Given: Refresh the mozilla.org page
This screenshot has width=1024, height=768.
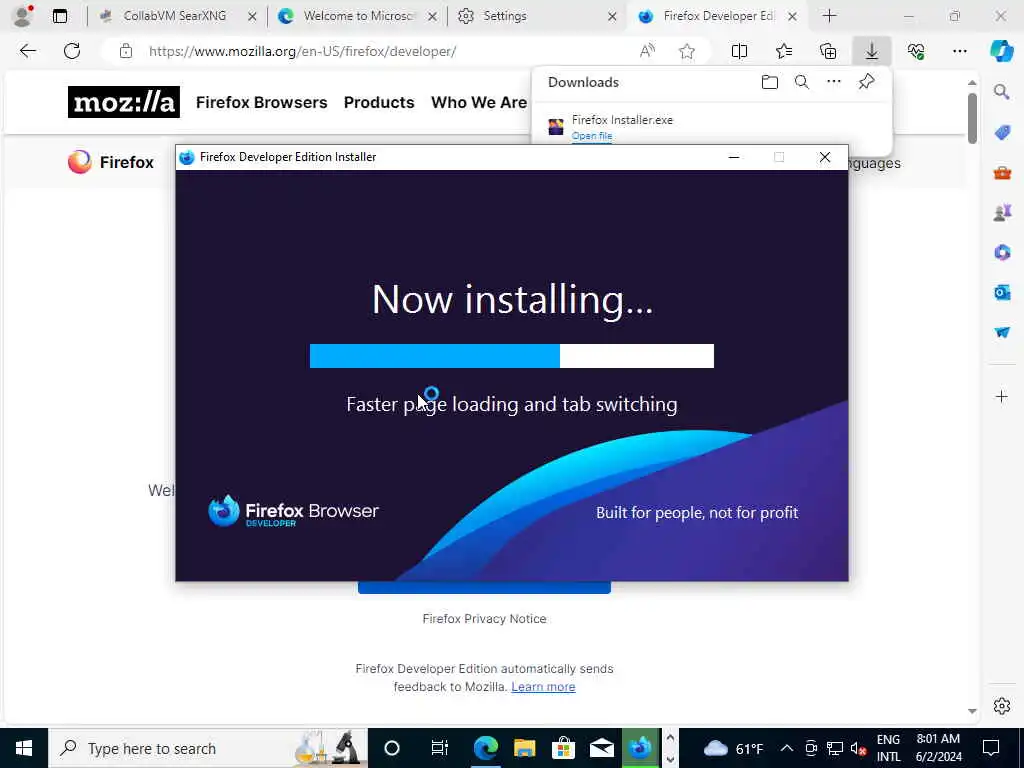Looking at the screenshot, I should [72, 51].
